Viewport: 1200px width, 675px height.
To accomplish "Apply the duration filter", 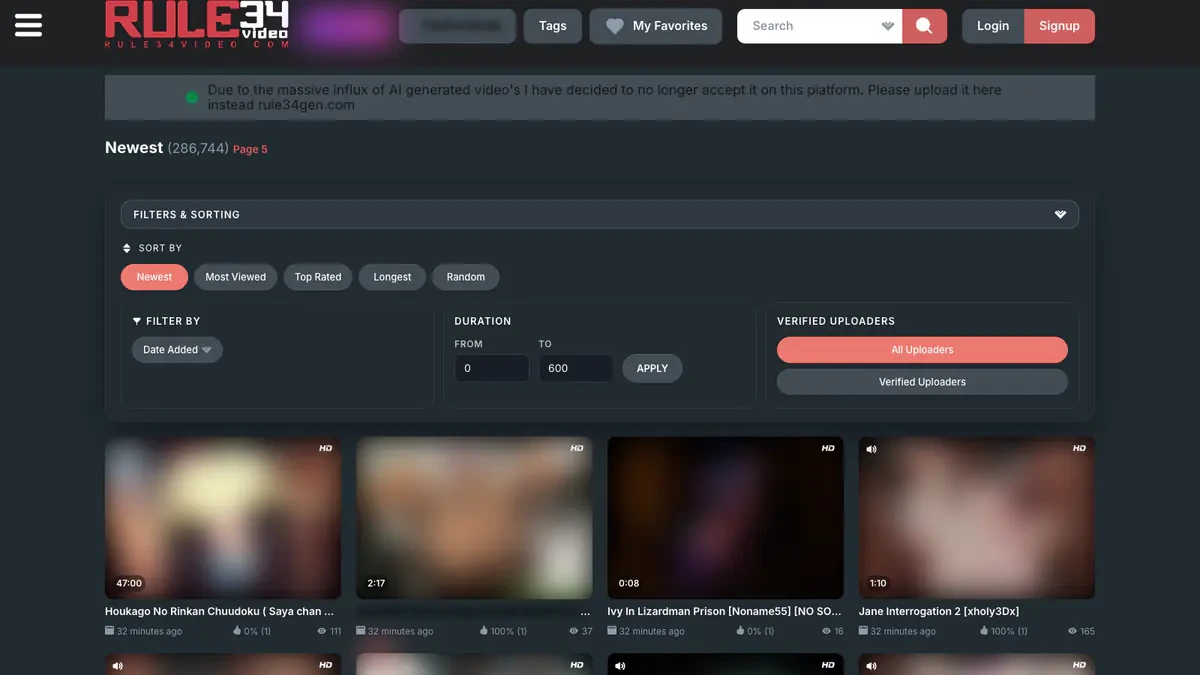I will tap(652, 368).
